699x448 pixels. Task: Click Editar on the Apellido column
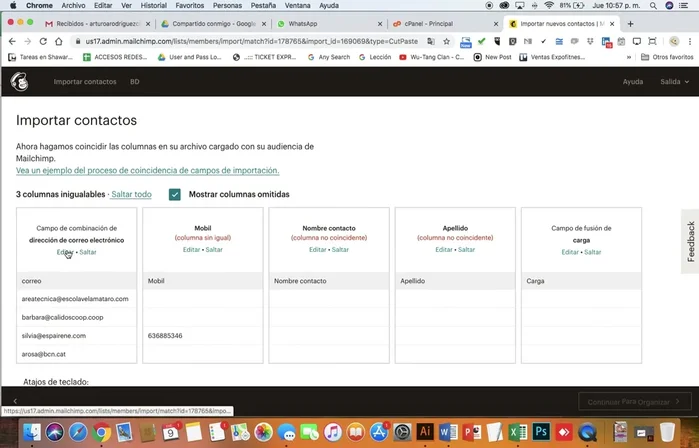(x=444, y=250)
